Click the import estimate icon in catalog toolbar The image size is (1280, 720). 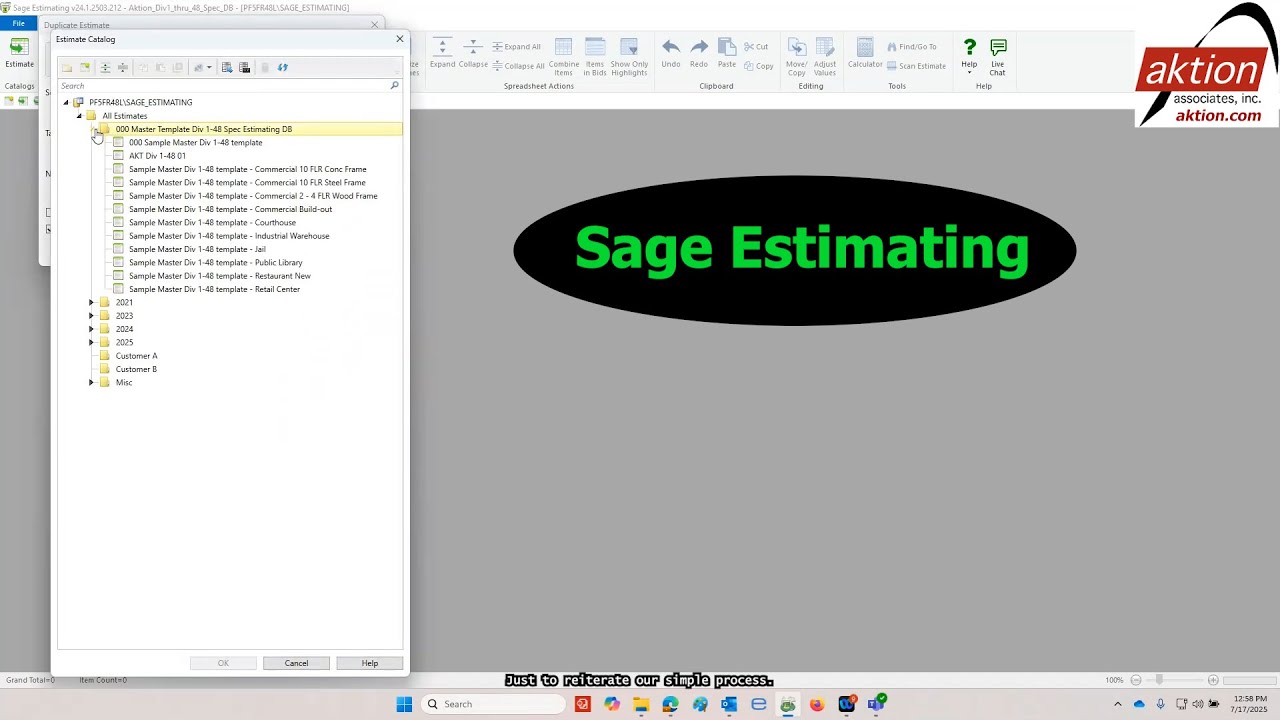pyautogui.click(x=227, y=68)
